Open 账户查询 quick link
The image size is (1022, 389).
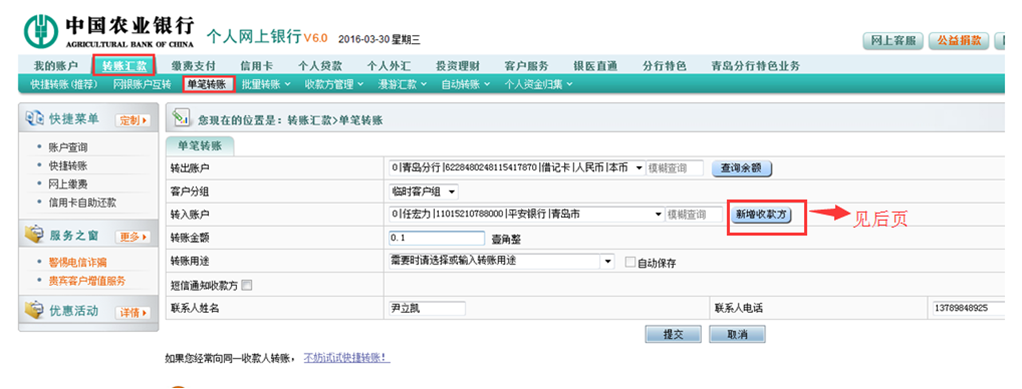click(x=68, y=147)
